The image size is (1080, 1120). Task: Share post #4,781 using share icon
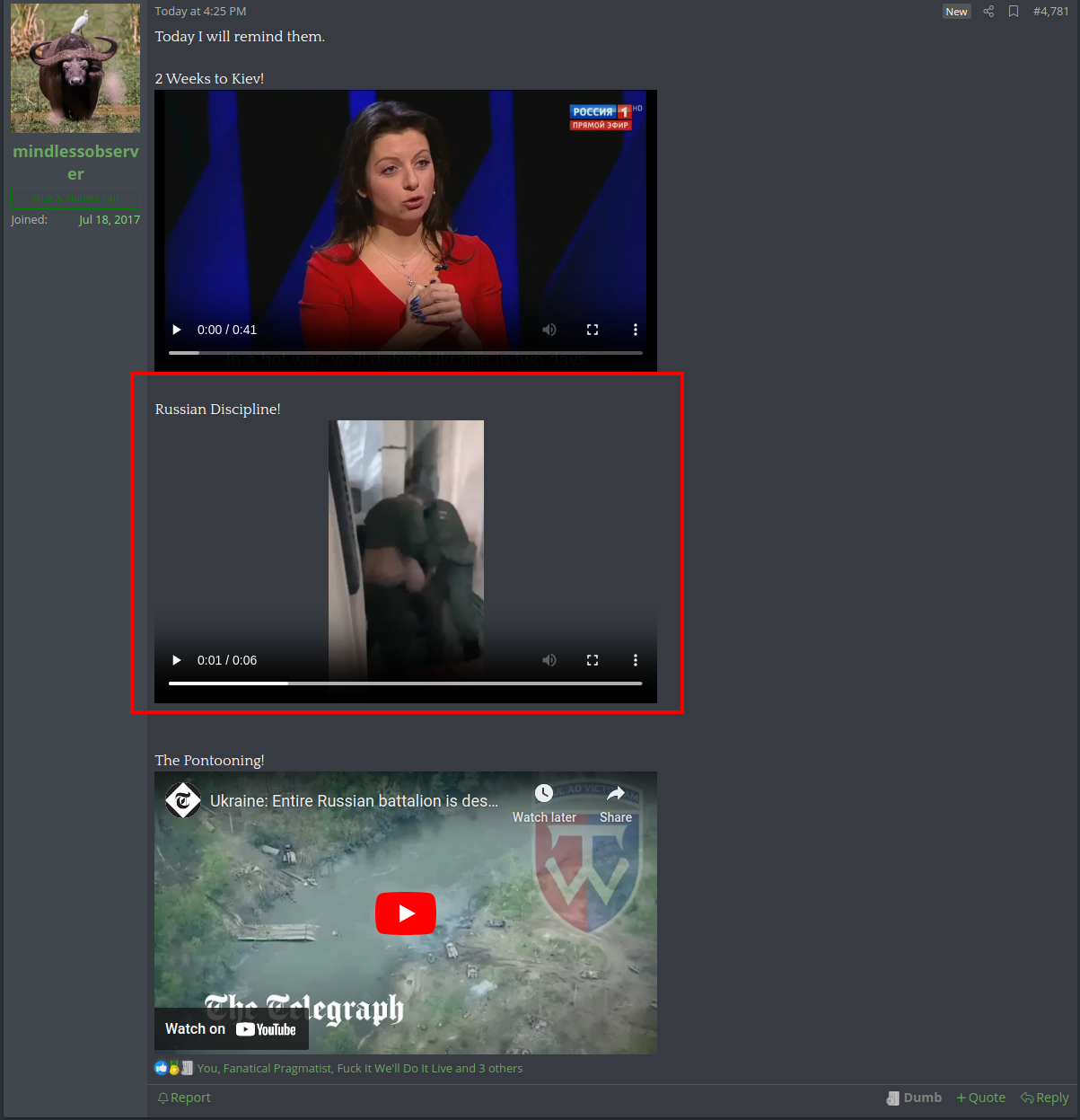point(988,12)
